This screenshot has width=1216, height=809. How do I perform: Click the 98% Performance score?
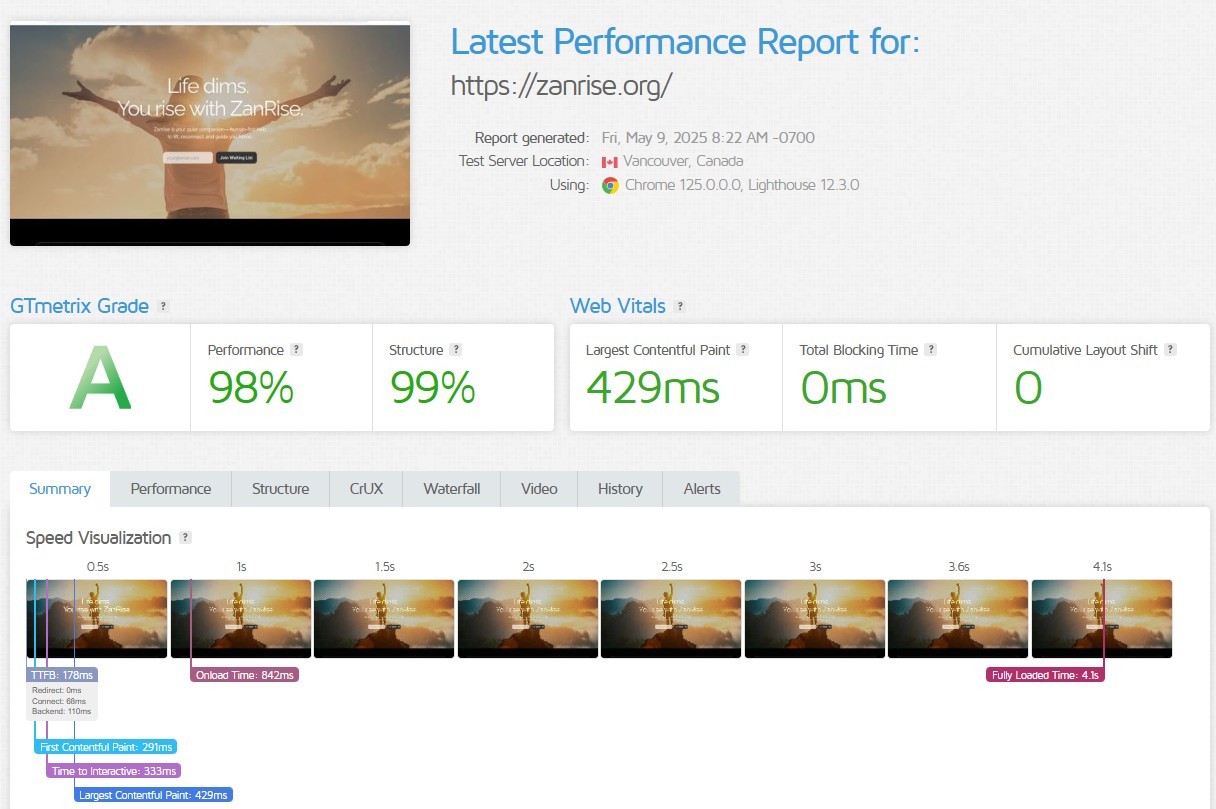click(251, 387)
